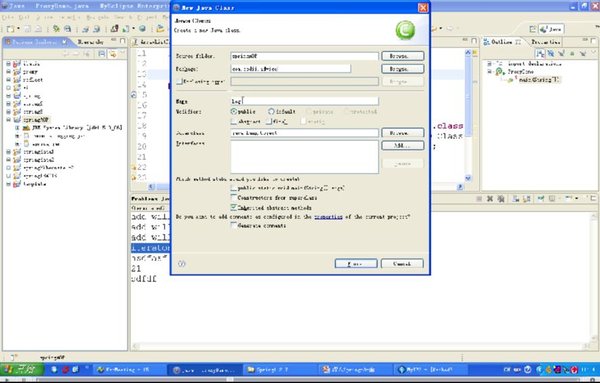Click the Finish button
600x383 pixels.
pyautogui.click(x=356, y=264)
